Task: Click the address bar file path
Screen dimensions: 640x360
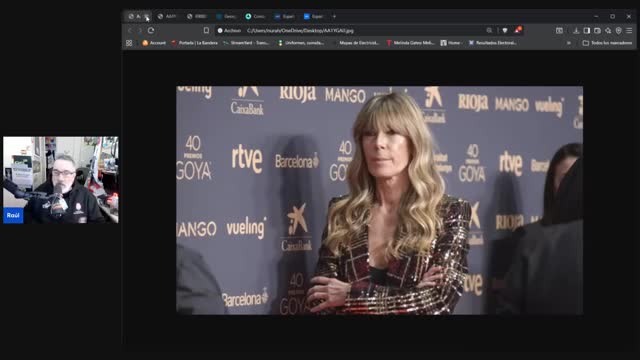Action: click(300, 31)
